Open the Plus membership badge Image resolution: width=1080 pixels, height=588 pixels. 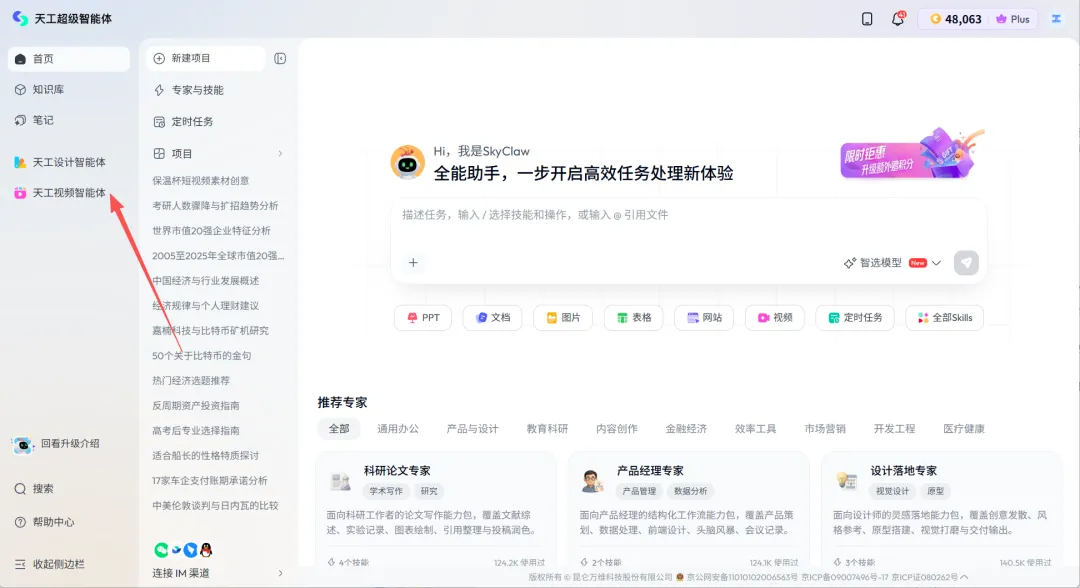1012,19
